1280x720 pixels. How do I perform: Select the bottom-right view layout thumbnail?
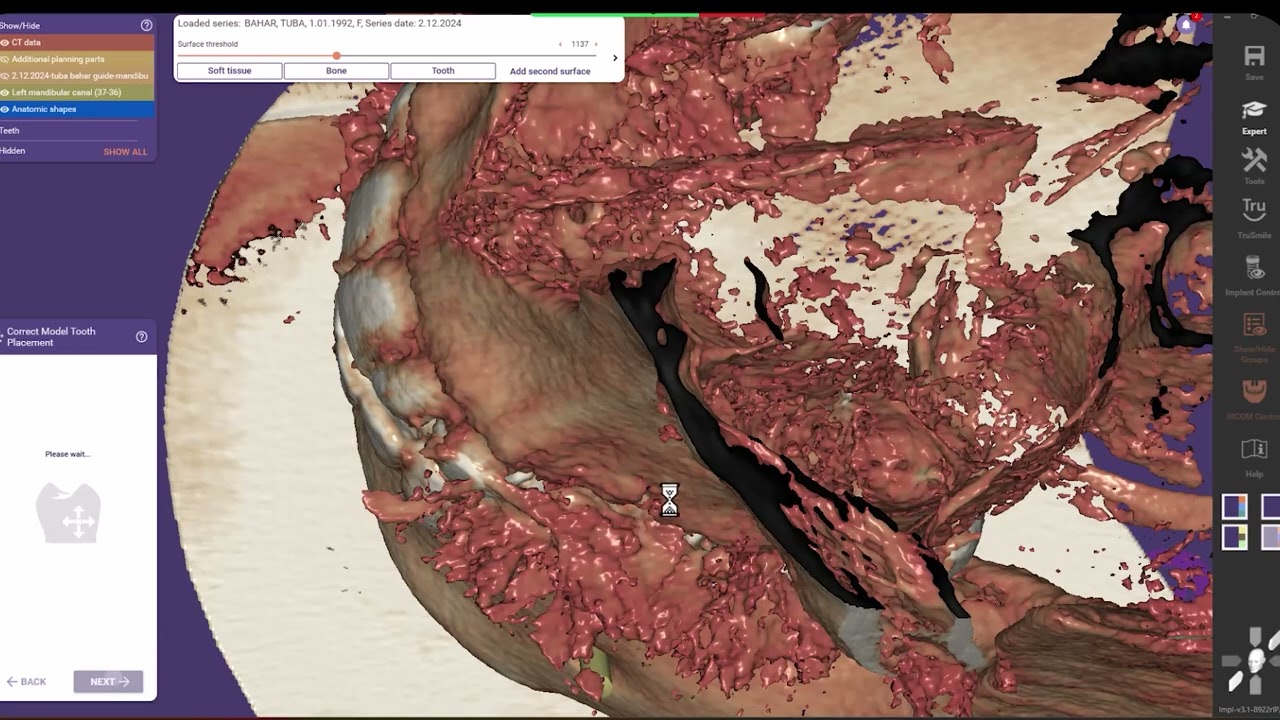(x=1270, y=537)
